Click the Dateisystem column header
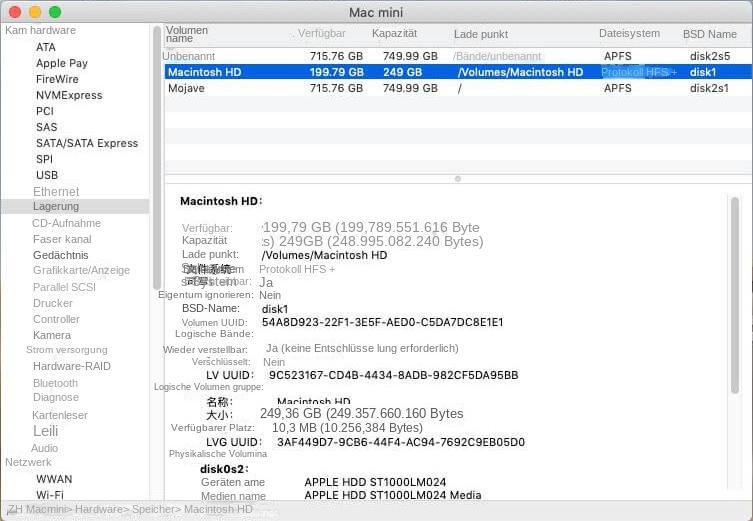 [x=629, y=33]
